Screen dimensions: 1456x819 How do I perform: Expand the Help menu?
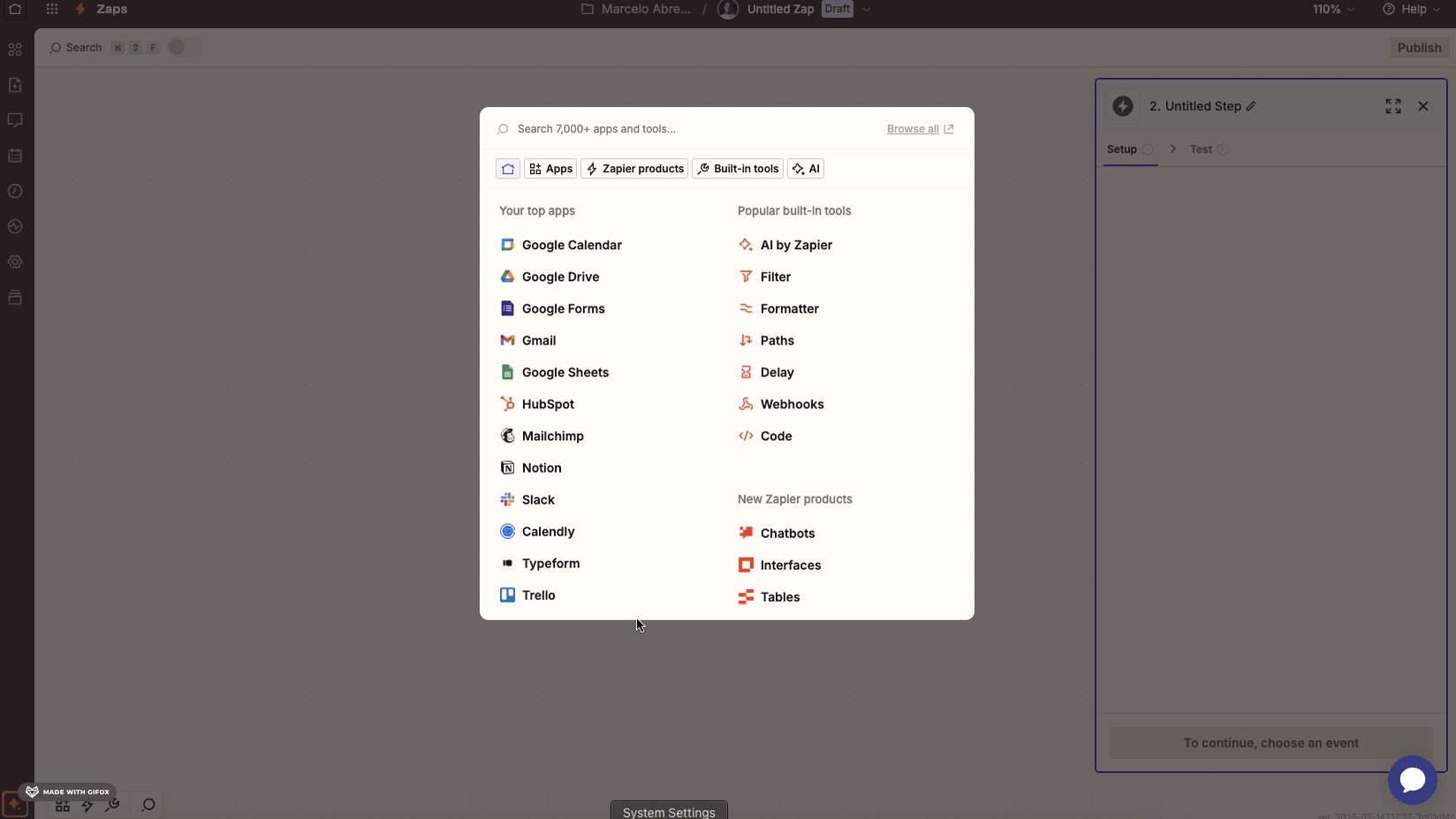pyautogui.click(x=1411, y=9)
